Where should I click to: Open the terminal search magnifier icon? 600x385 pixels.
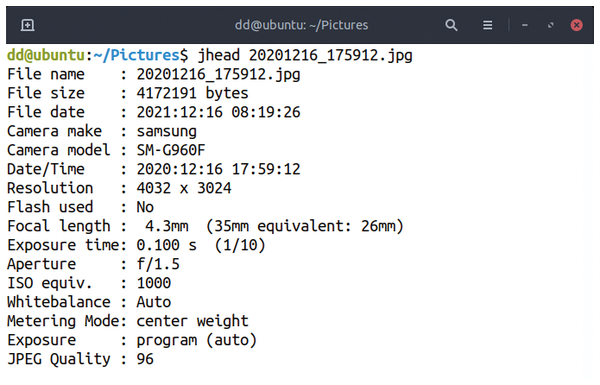[x=451, y=25]
